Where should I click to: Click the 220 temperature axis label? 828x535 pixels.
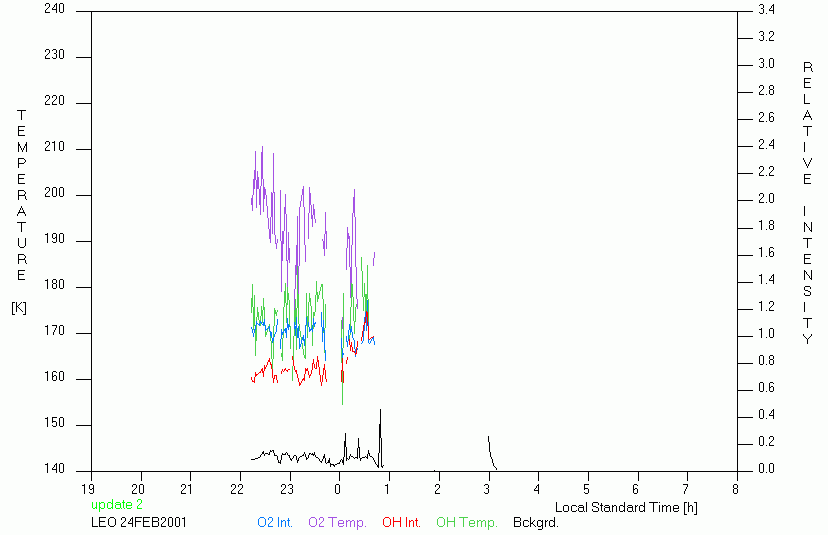pos(54,101)
